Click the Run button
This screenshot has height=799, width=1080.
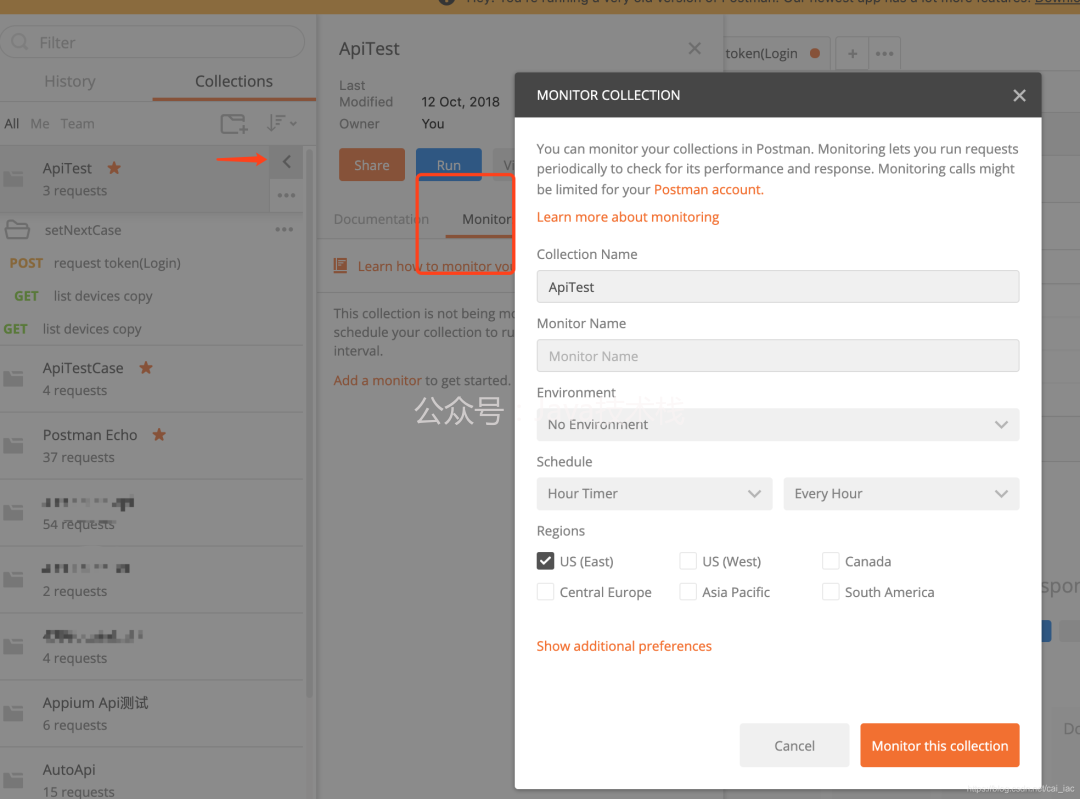click(x=448, y=165)
